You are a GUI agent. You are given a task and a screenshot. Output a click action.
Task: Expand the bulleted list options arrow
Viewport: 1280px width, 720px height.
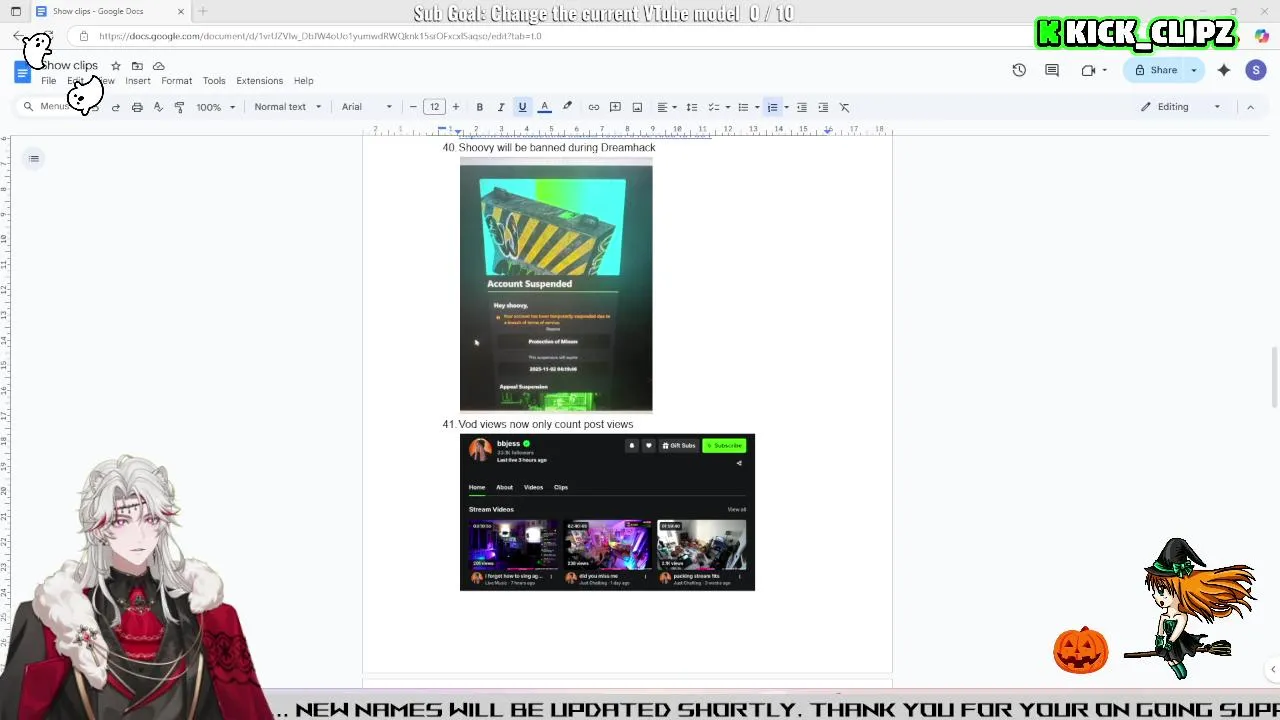[x=757, y=107]
